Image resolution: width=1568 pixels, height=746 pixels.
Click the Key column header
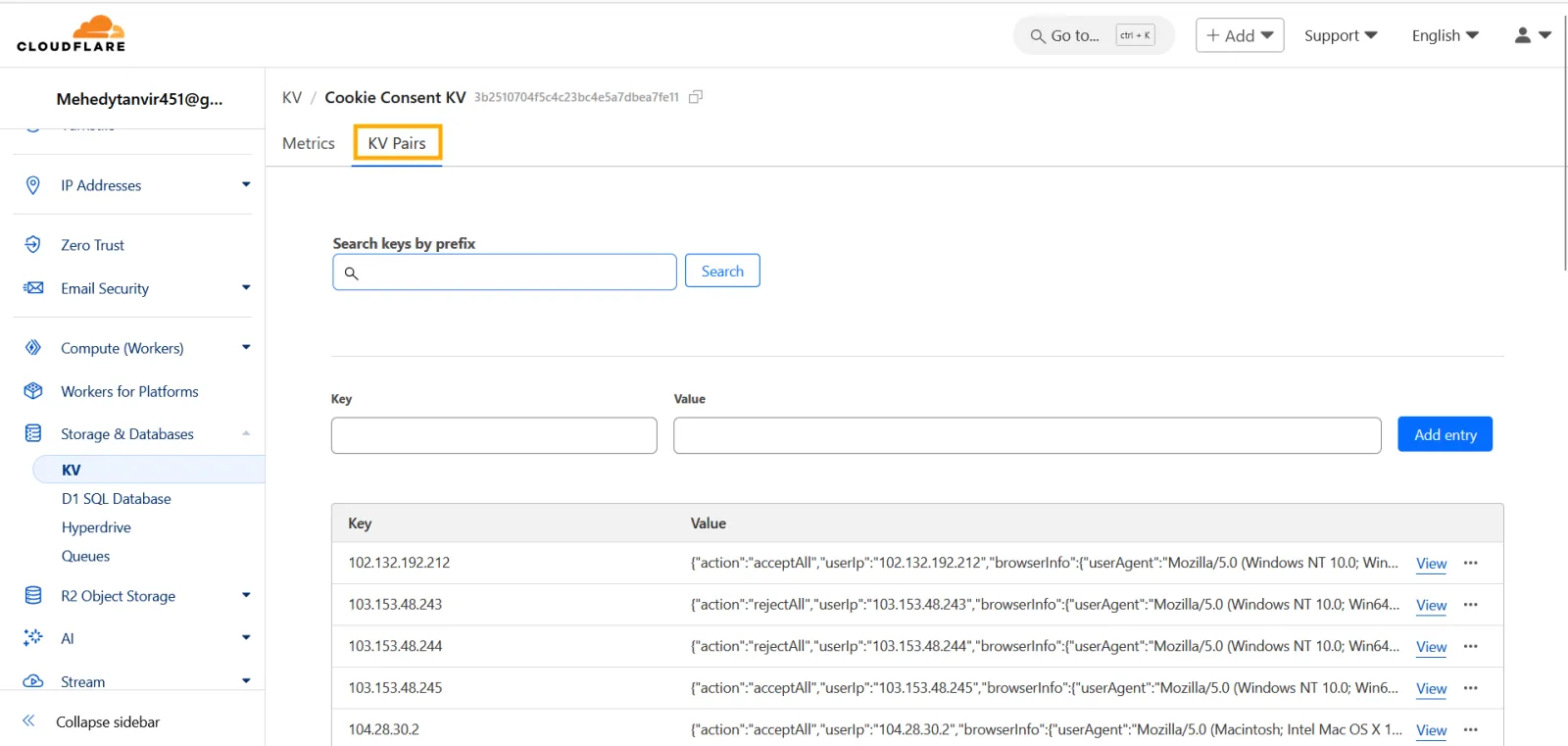(360, 523)
